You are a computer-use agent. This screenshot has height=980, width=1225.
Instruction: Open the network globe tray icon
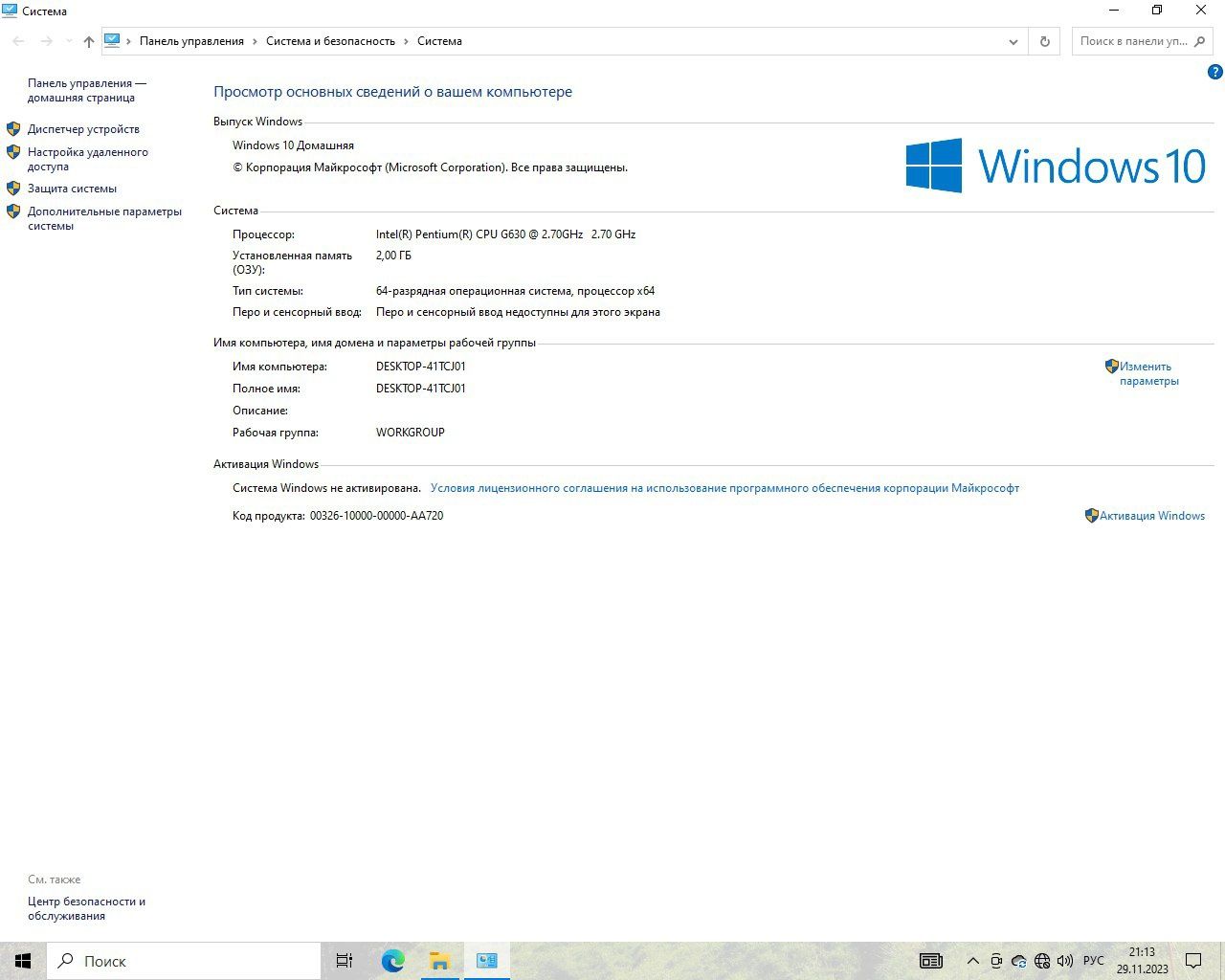[x=1042, y=961]
